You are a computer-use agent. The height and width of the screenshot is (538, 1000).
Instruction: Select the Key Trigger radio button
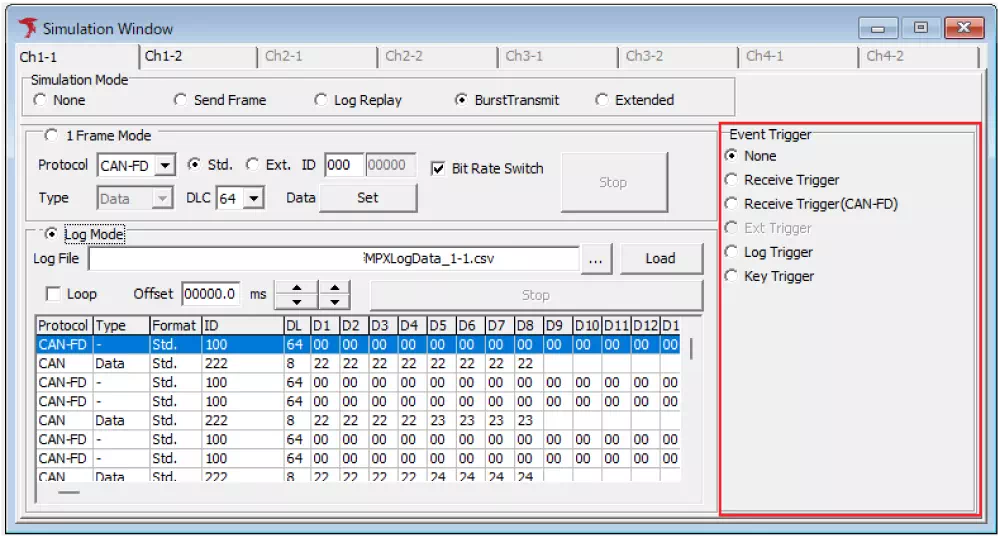click(732, 276)
